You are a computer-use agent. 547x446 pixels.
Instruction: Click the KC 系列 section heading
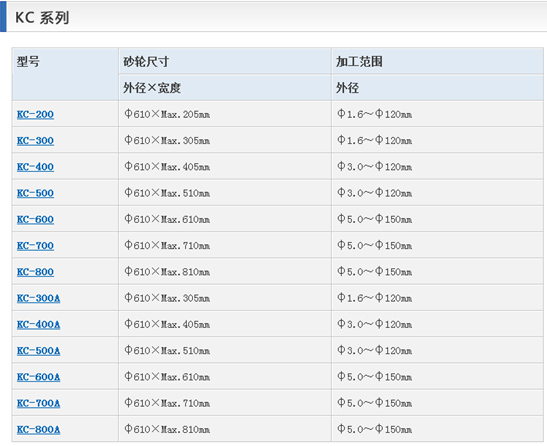tap(42, 17)
